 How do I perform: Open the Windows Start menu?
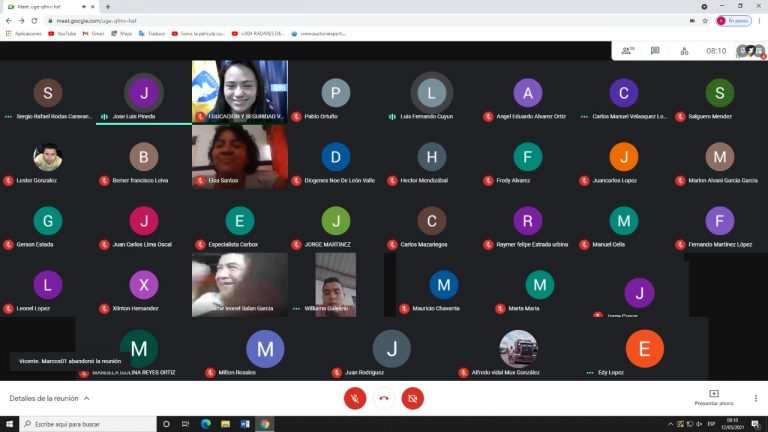point(9,424)
